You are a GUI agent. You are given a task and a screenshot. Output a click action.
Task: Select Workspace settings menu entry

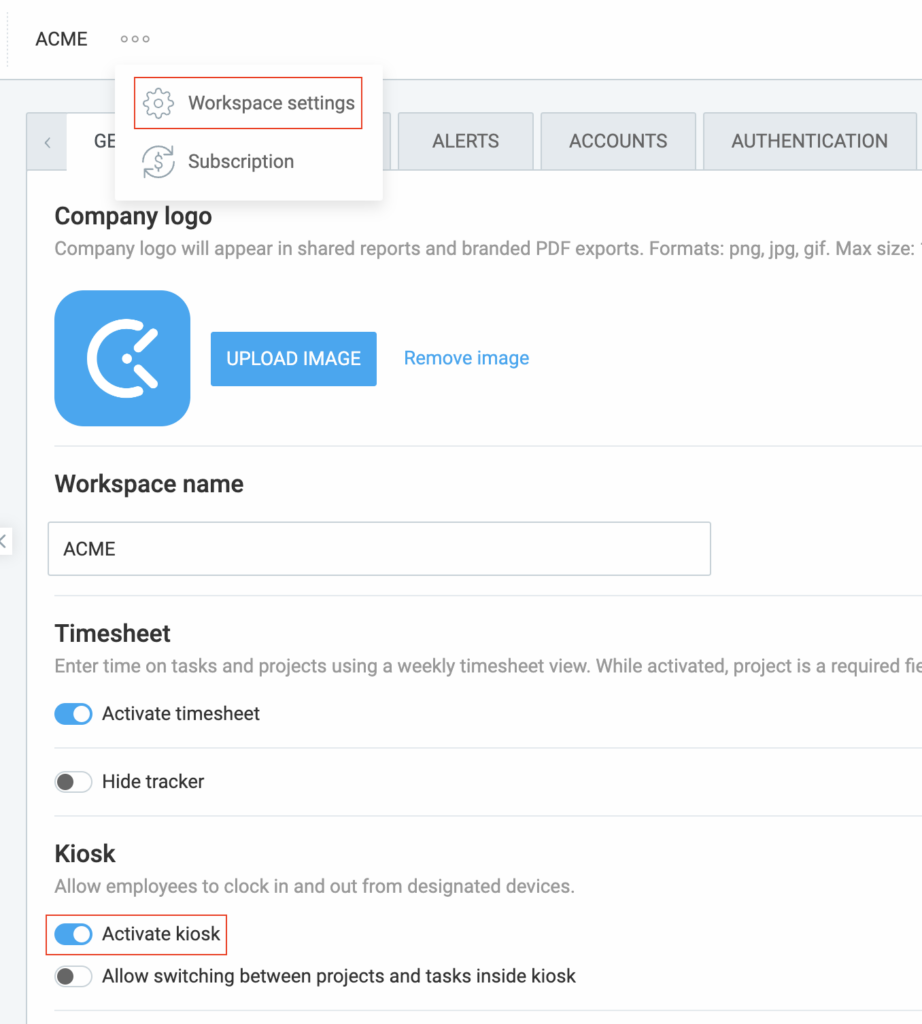tap(248, 103)
